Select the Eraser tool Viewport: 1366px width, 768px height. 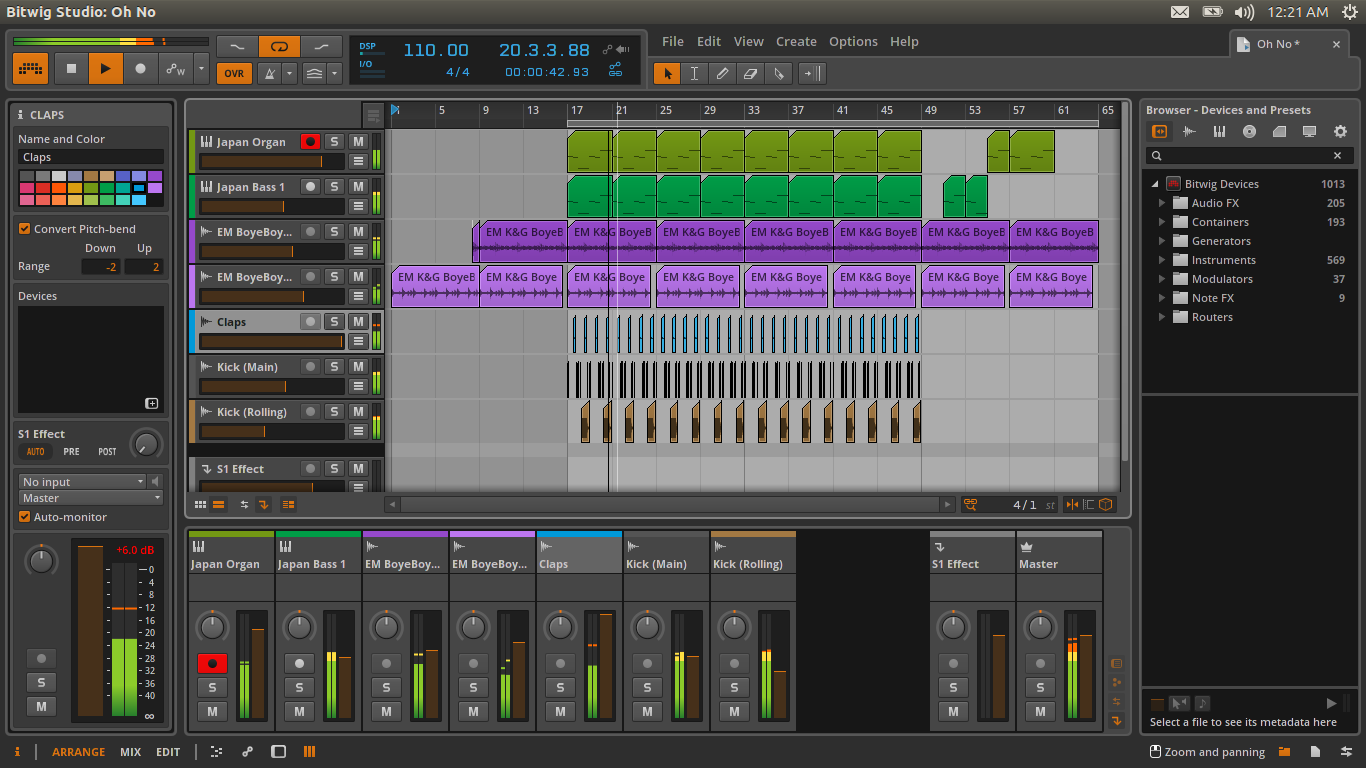tap(751, 73)
